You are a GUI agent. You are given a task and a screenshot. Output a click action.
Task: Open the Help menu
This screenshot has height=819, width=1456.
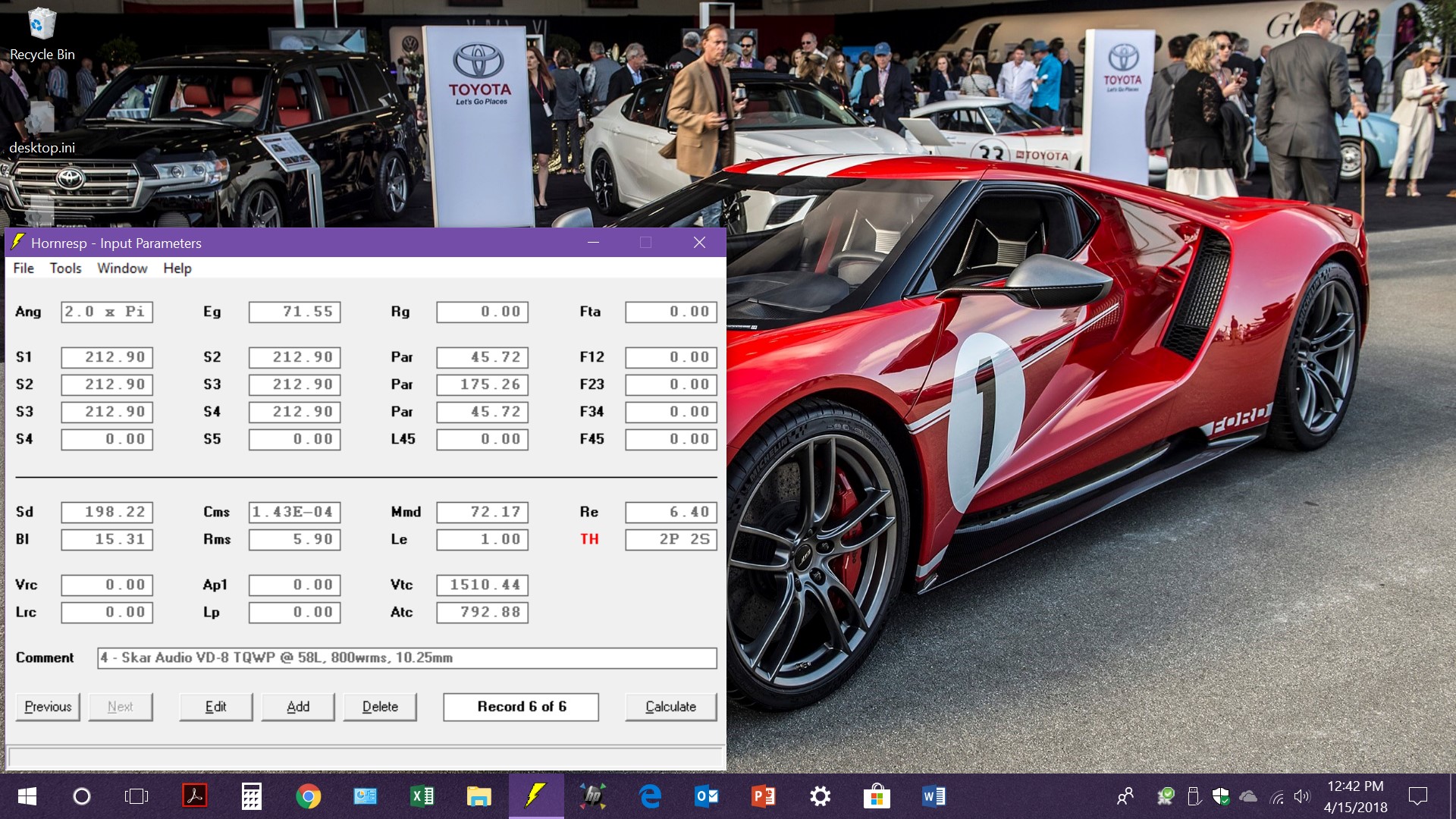[x=177, y=268]
